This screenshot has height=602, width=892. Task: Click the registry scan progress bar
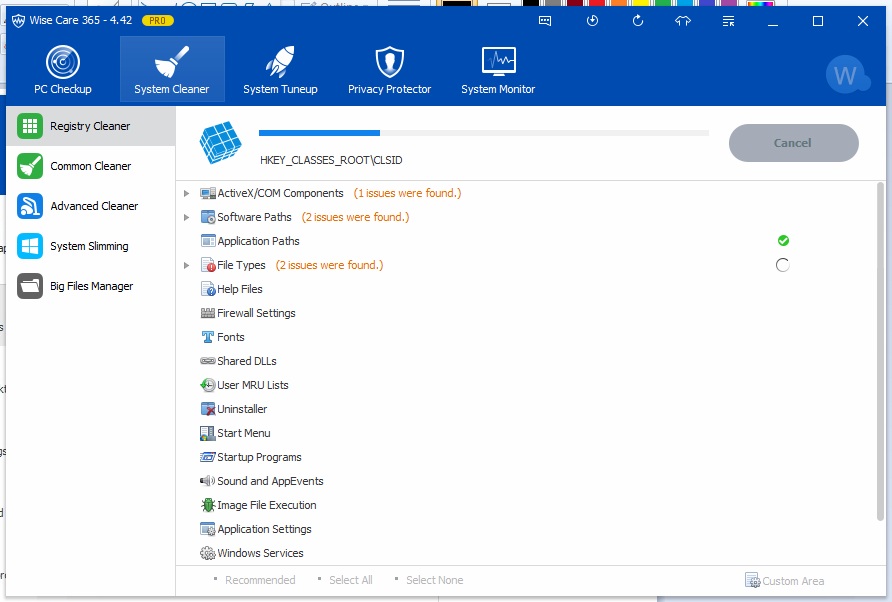pyautogui.click(x=483, y=132)
